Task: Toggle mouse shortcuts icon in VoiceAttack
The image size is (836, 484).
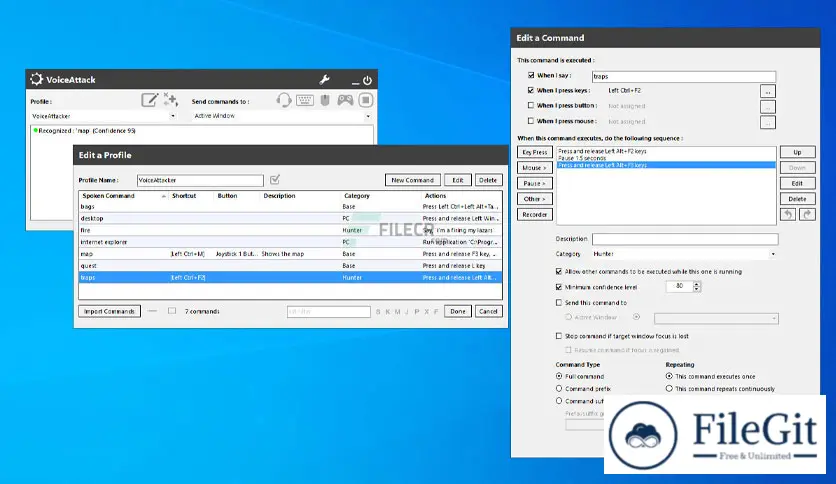Action: point(325,100)
